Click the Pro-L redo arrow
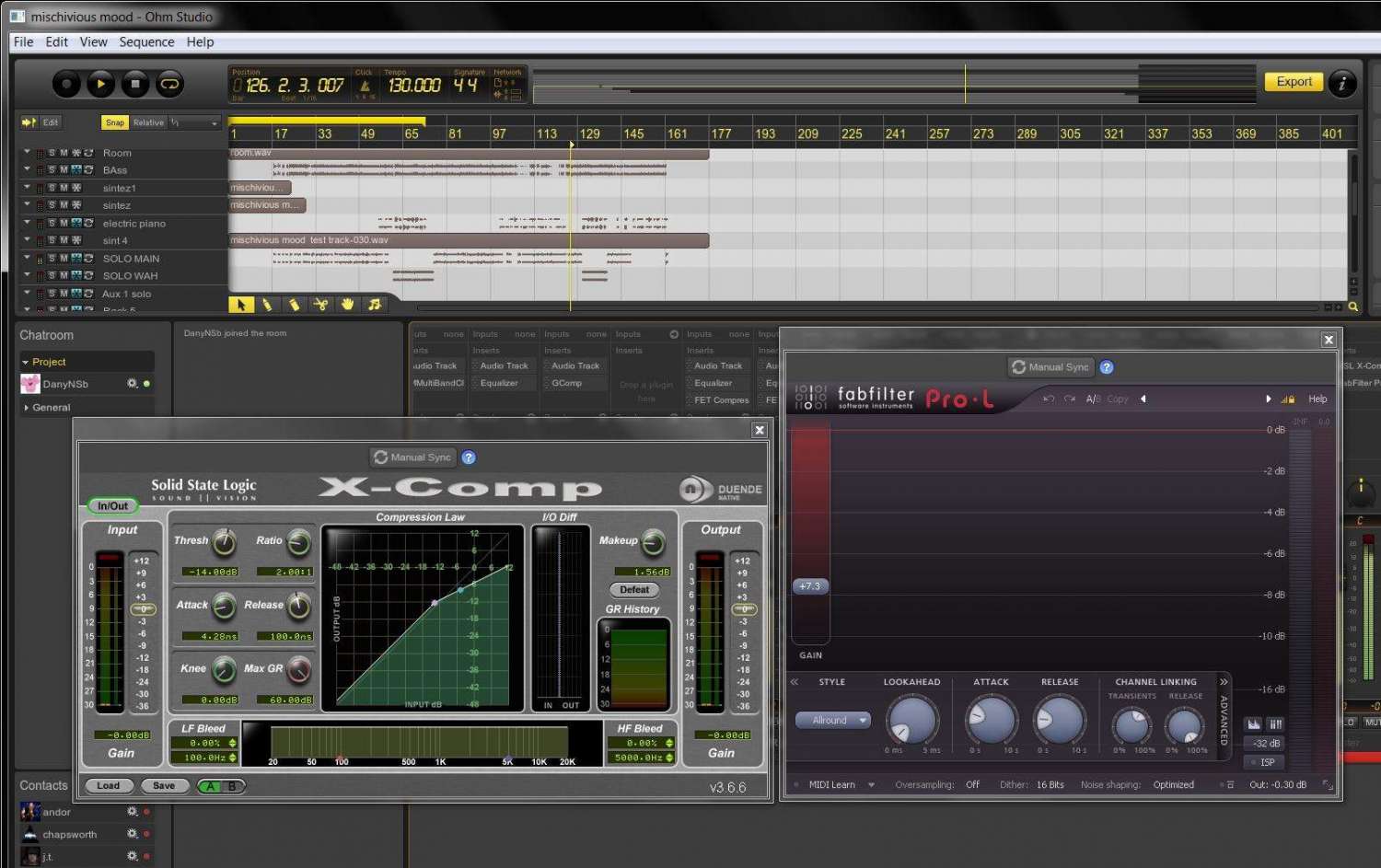The width and height of the screenshot is (1381, 868). pyautogui.click(x=1070, y=399)
